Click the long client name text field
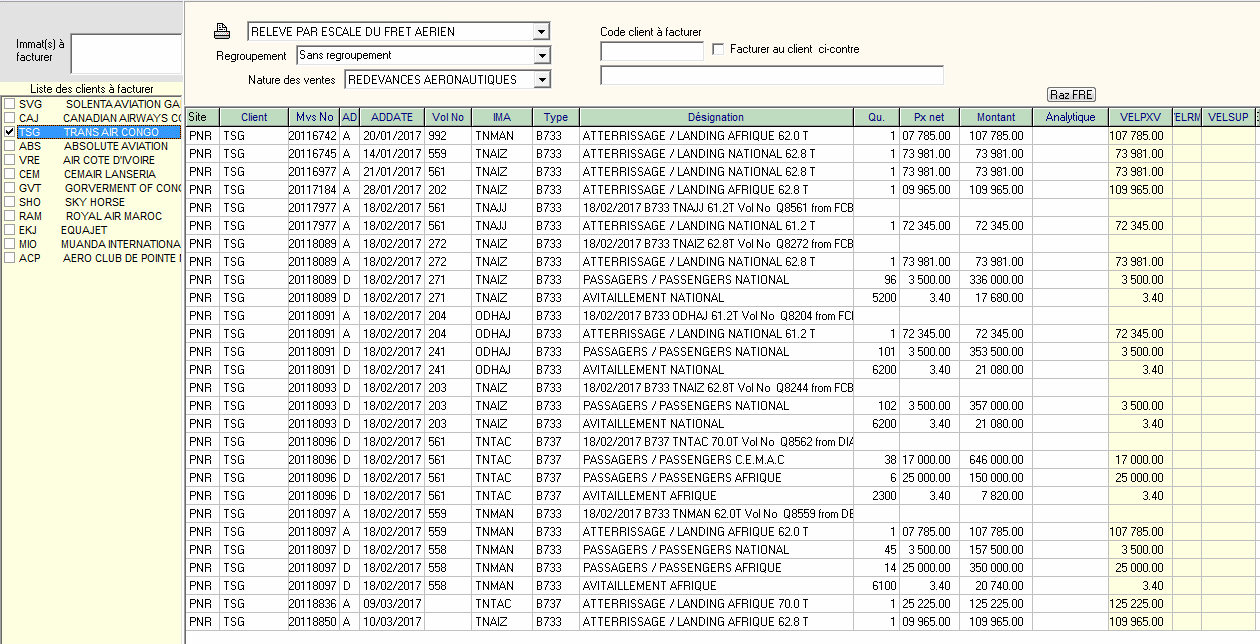The height and width of the screenshot is (644, 1260). click(771, 76)
